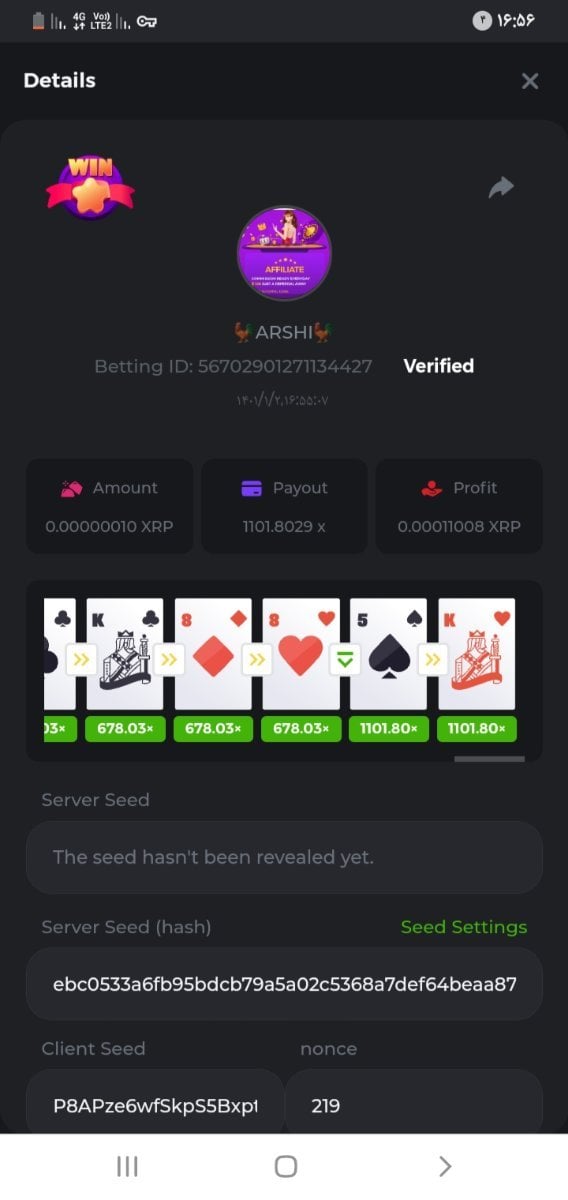Image resolution: width=568 pixels, height=1200 pixels.
Task: Click the horizontal card scrollbar
Action: click(x=489, y=759)
